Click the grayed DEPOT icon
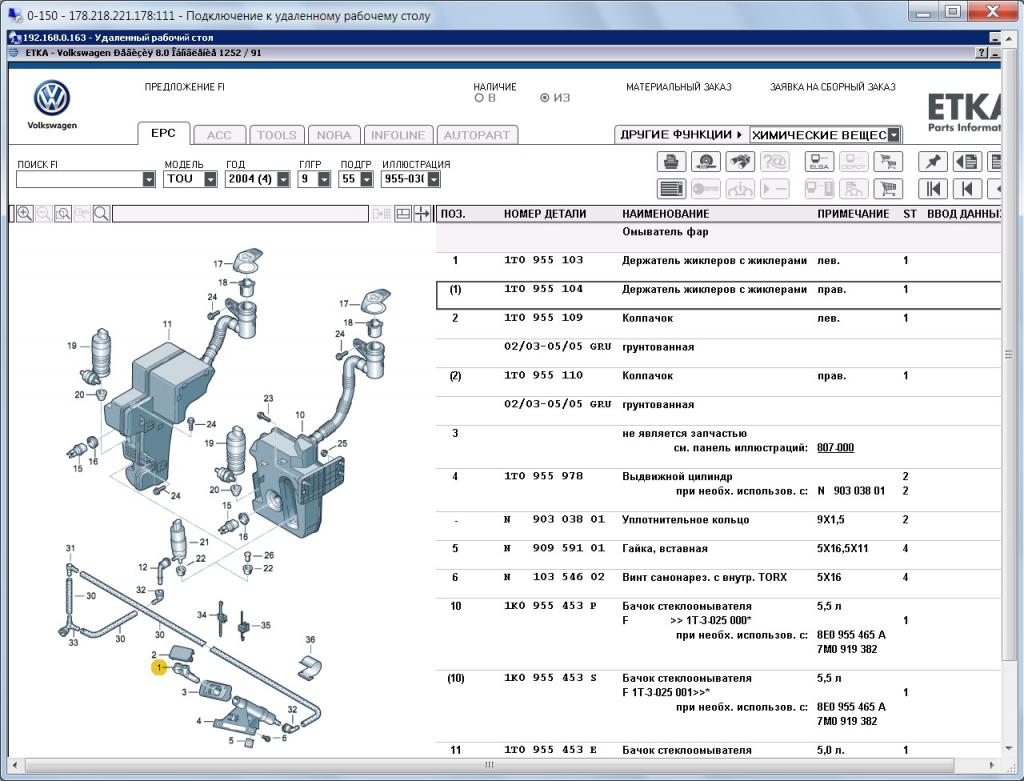The image size is (1024, 781). pyautogui.click(x=854, y=161)
